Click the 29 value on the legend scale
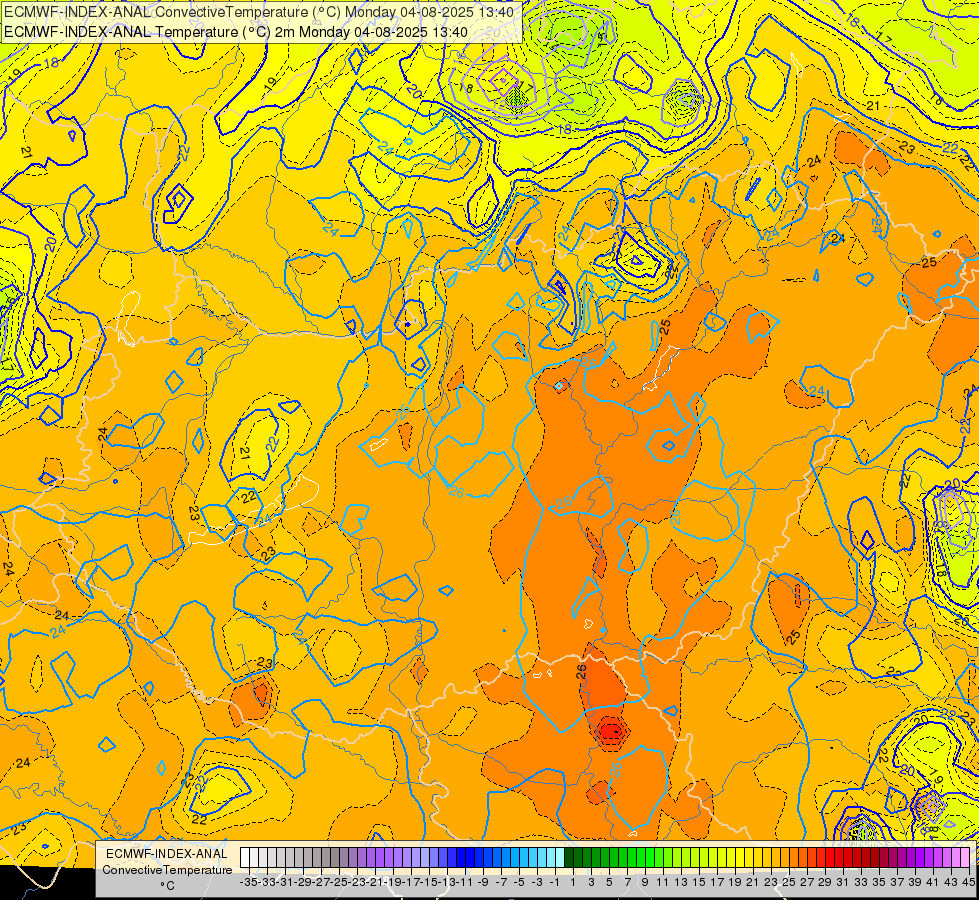979x900 pixels. (x=825, y=882)
